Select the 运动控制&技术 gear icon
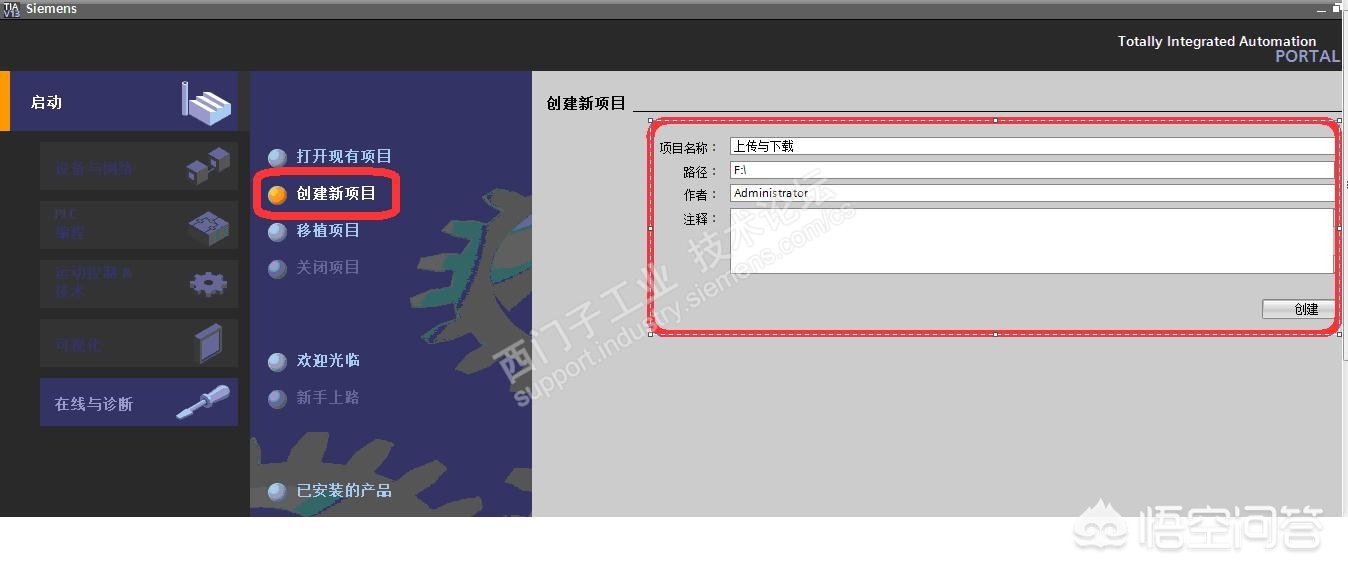Image resolution: width=1348 pixels, height=576 pixels. (207, 283)
